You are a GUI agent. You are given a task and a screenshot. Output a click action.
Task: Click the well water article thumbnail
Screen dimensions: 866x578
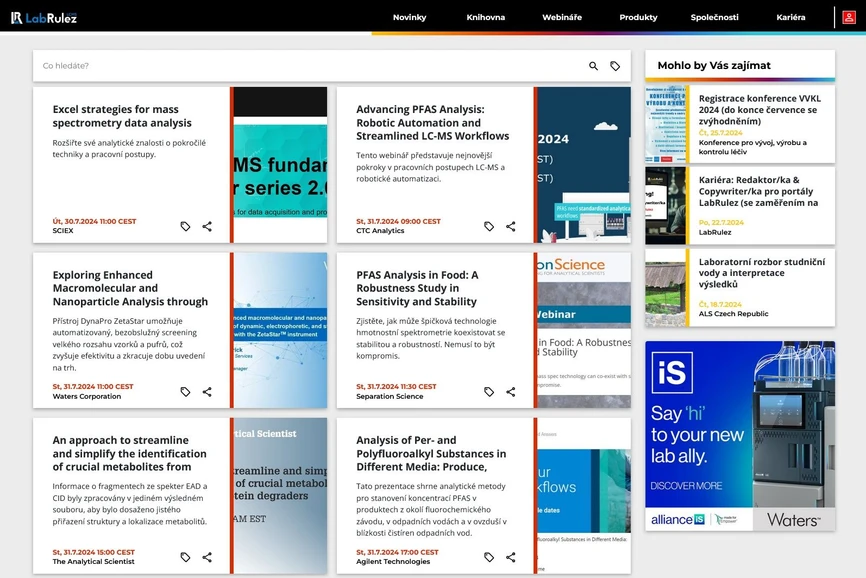pyautogui.click(x=666, y=288)
